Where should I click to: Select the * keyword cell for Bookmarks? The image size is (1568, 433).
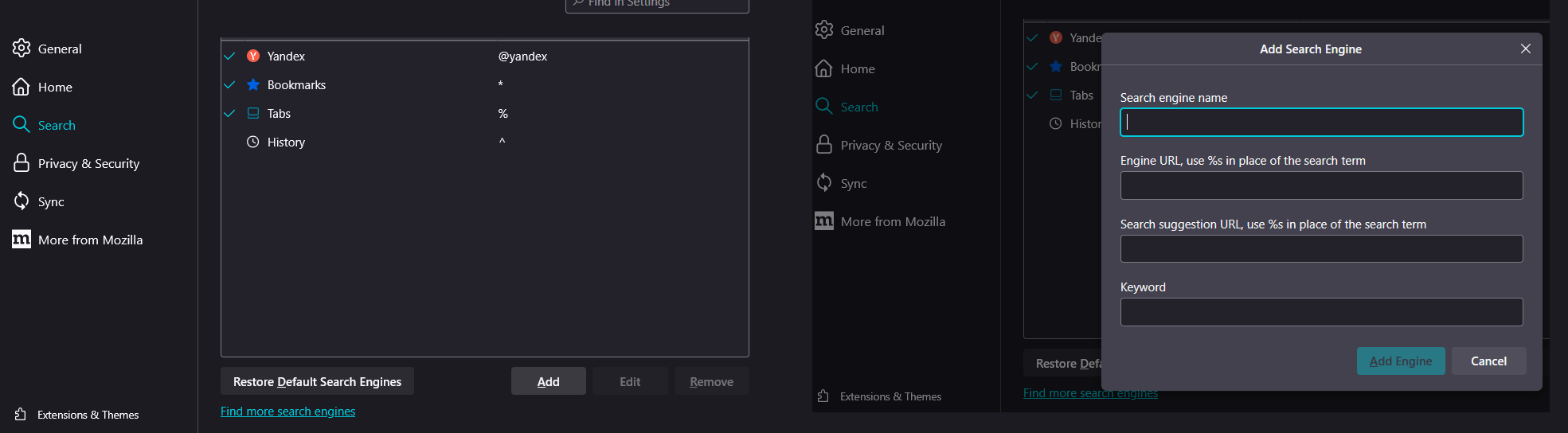point(500,84)
